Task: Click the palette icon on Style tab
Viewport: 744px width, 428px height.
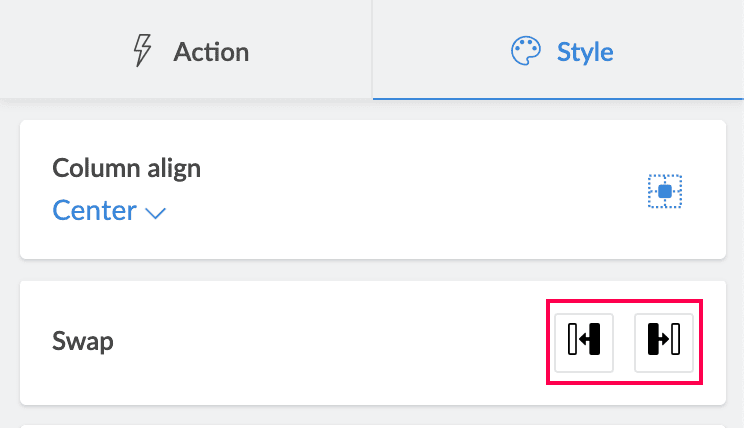Action: click(526, 51)
